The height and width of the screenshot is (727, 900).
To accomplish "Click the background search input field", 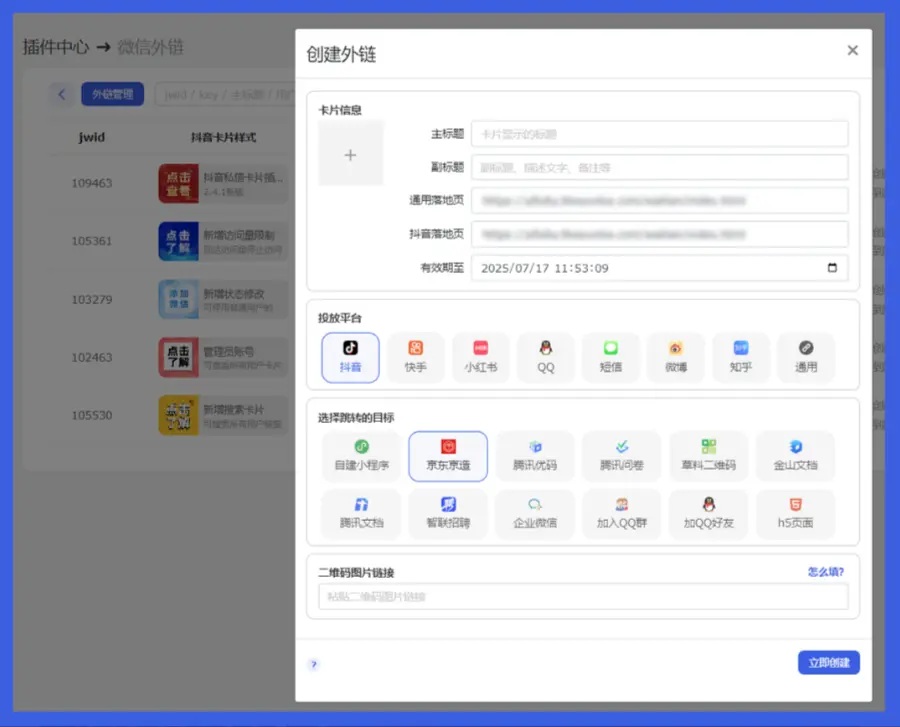I will (225, 94).
